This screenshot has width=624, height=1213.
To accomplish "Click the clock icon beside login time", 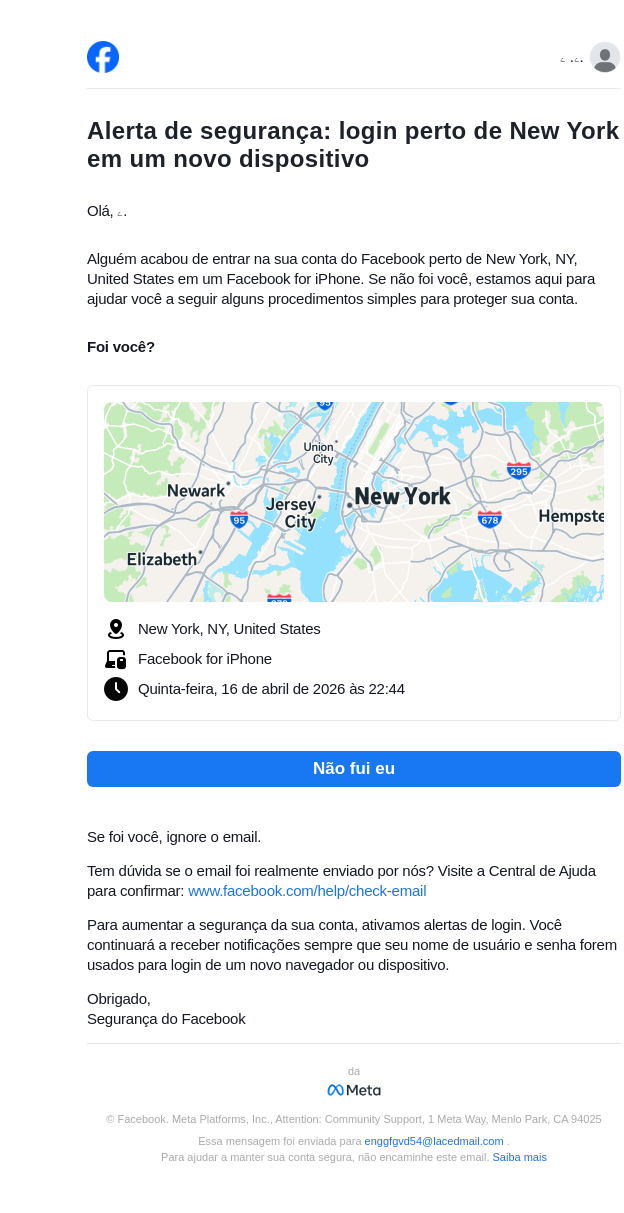I will point(116,689).
